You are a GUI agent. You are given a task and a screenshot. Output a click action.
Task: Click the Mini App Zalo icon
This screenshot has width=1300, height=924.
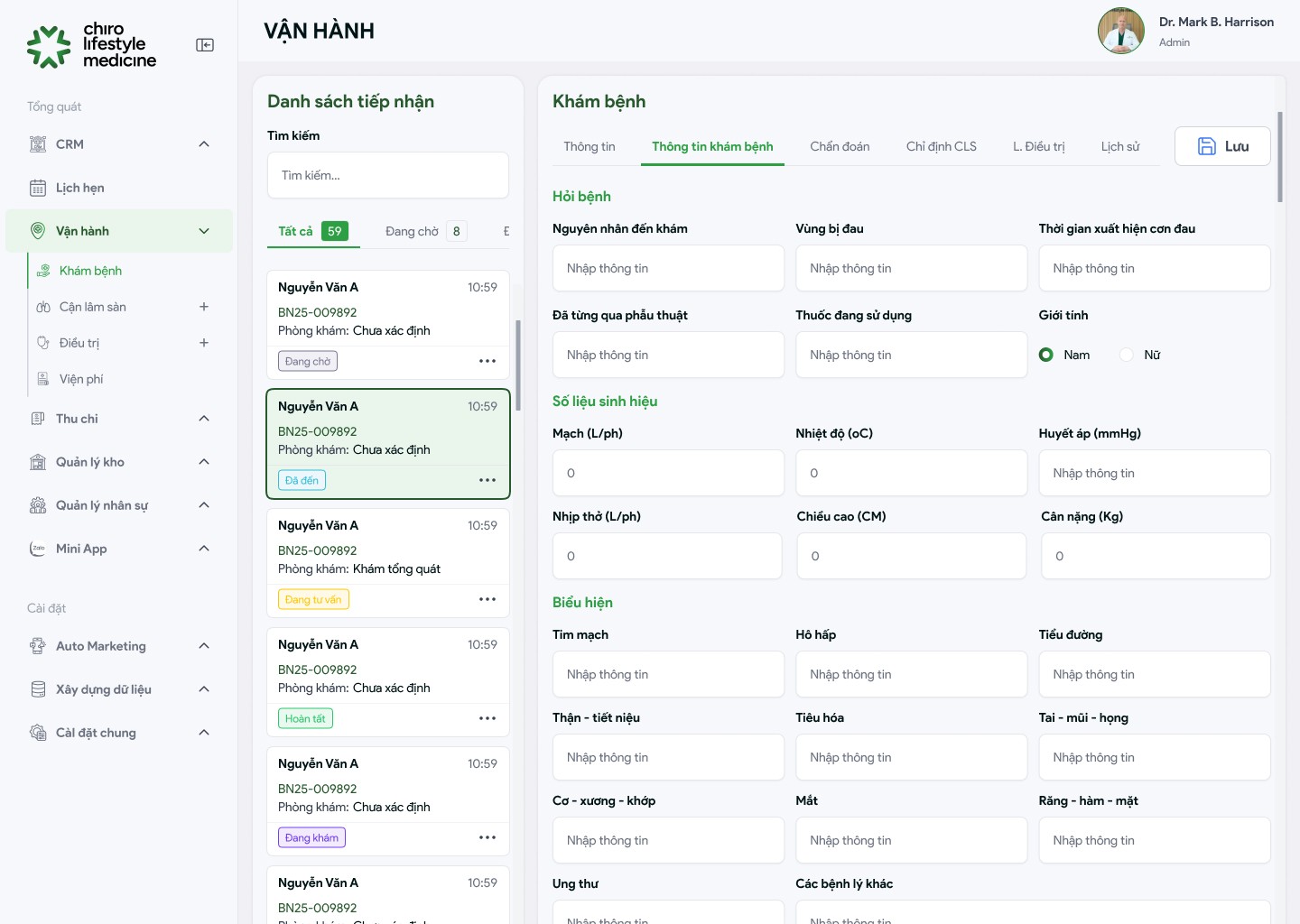coord(38,549)
